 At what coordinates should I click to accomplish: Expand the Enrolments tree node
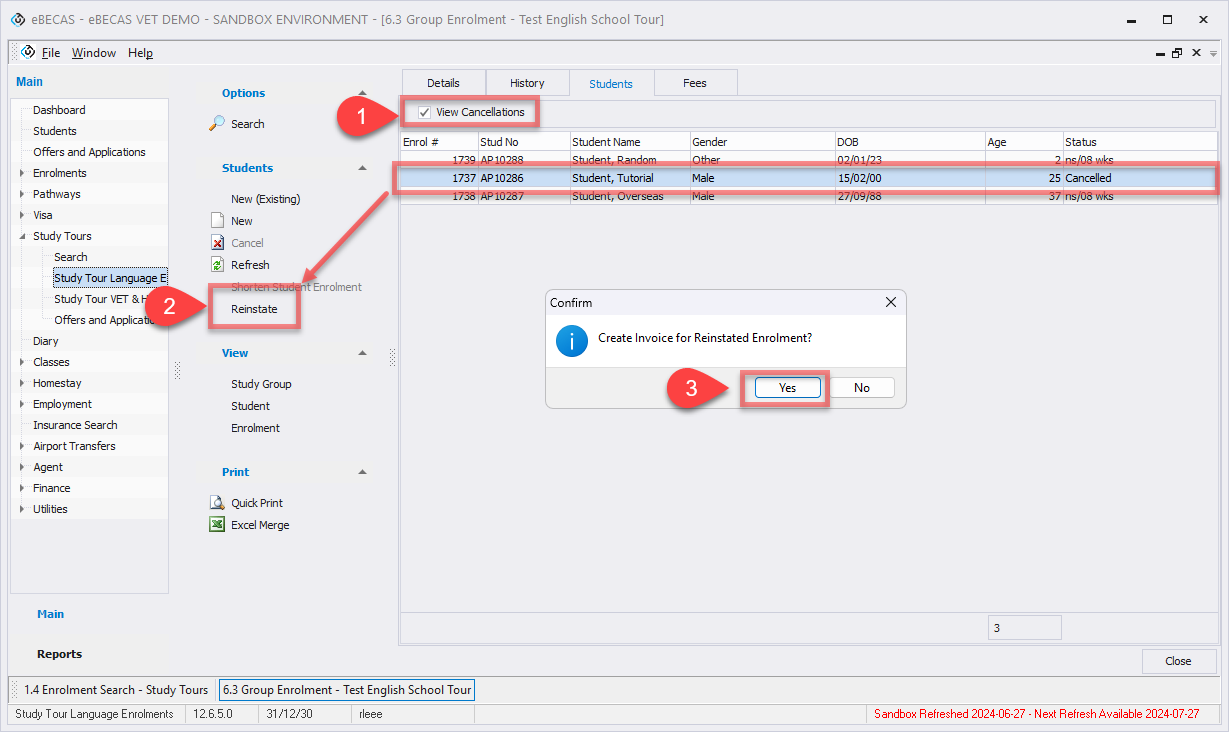pos(22,173)
